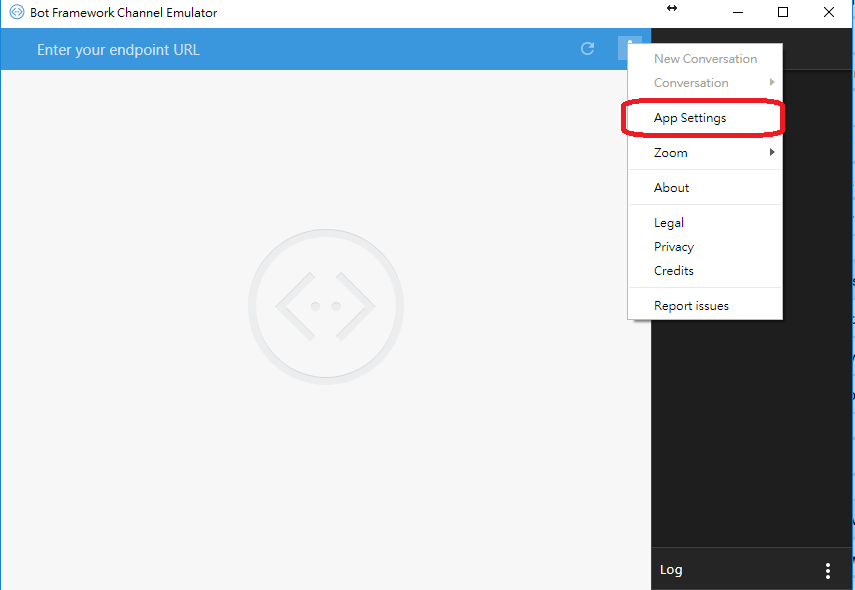The height and width of the screenshot is (590, 855).
Task: Open Credits from the menu
Action: tap(705, 270)
